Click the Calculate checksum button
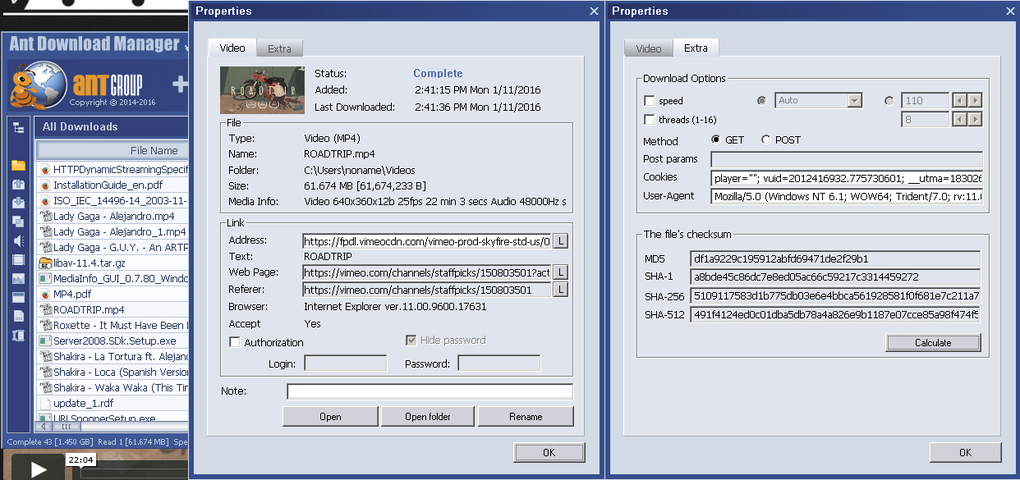 click(933, 343)
